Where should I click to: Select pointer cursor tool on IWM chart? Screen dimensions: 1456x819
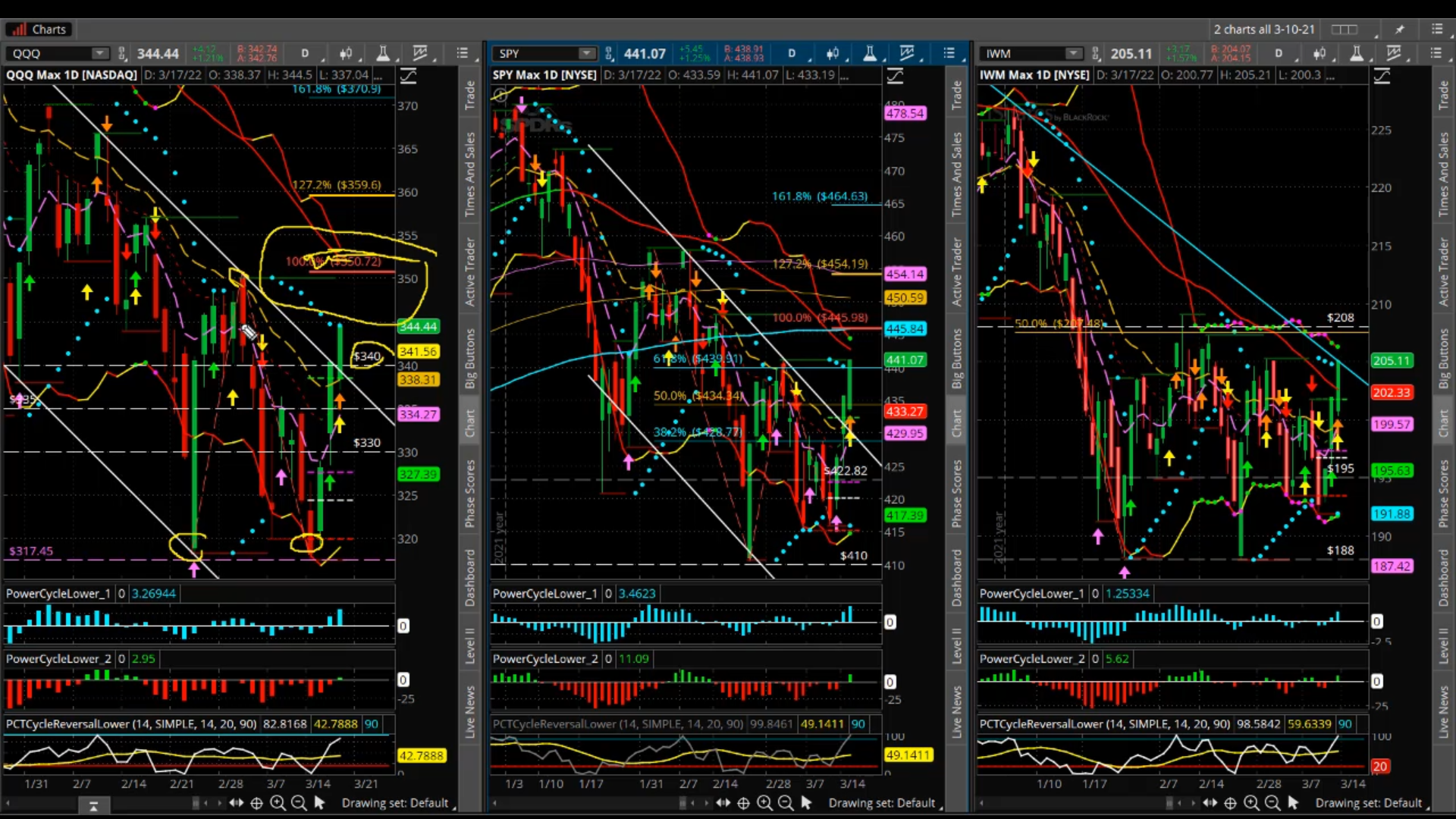click(x=1293, y=803)
